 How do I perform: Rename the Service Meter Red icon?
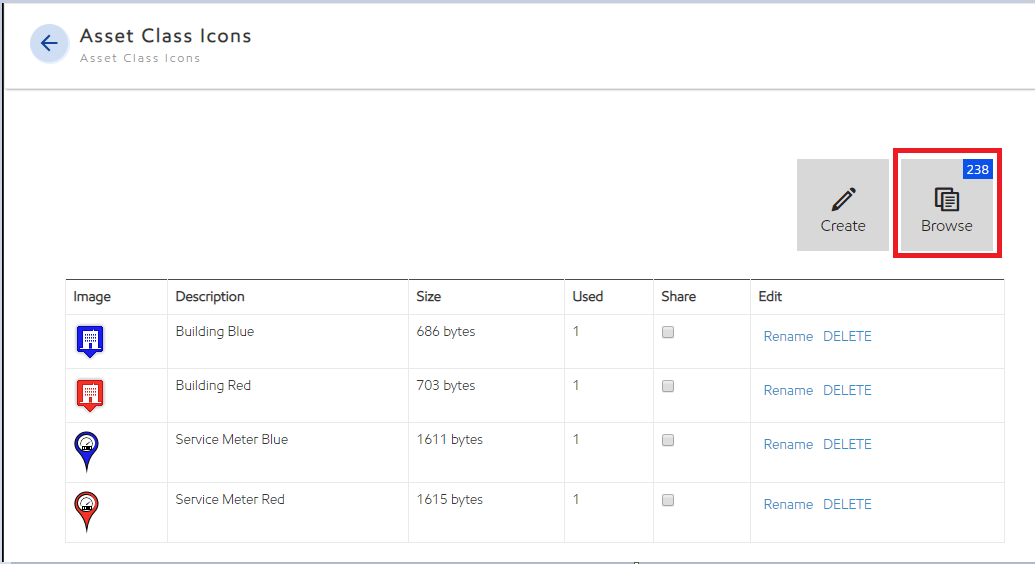pyautogui.click(x=788, y=505)
